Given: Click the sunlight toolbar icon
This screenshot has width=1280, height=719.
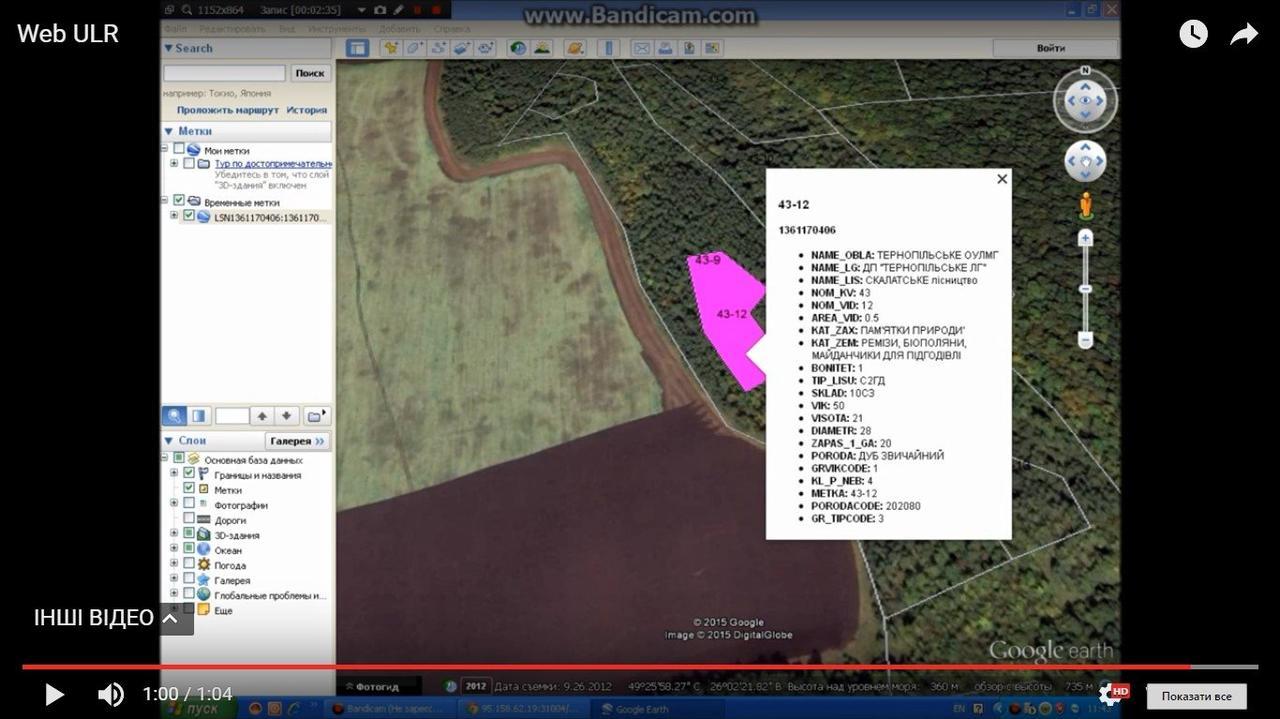Looking at the screenshot, I should click(x=541, y=48).
